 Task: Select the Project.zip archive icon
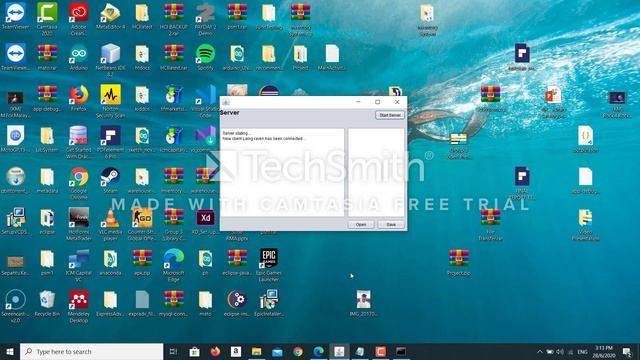pyautogui.click(x=459, y=262)
